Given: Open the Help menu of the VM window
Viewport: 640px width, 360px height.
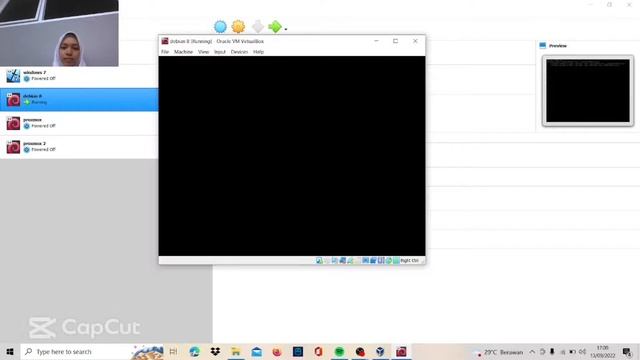Looking at the screenshot, I should tap(258, 52).
